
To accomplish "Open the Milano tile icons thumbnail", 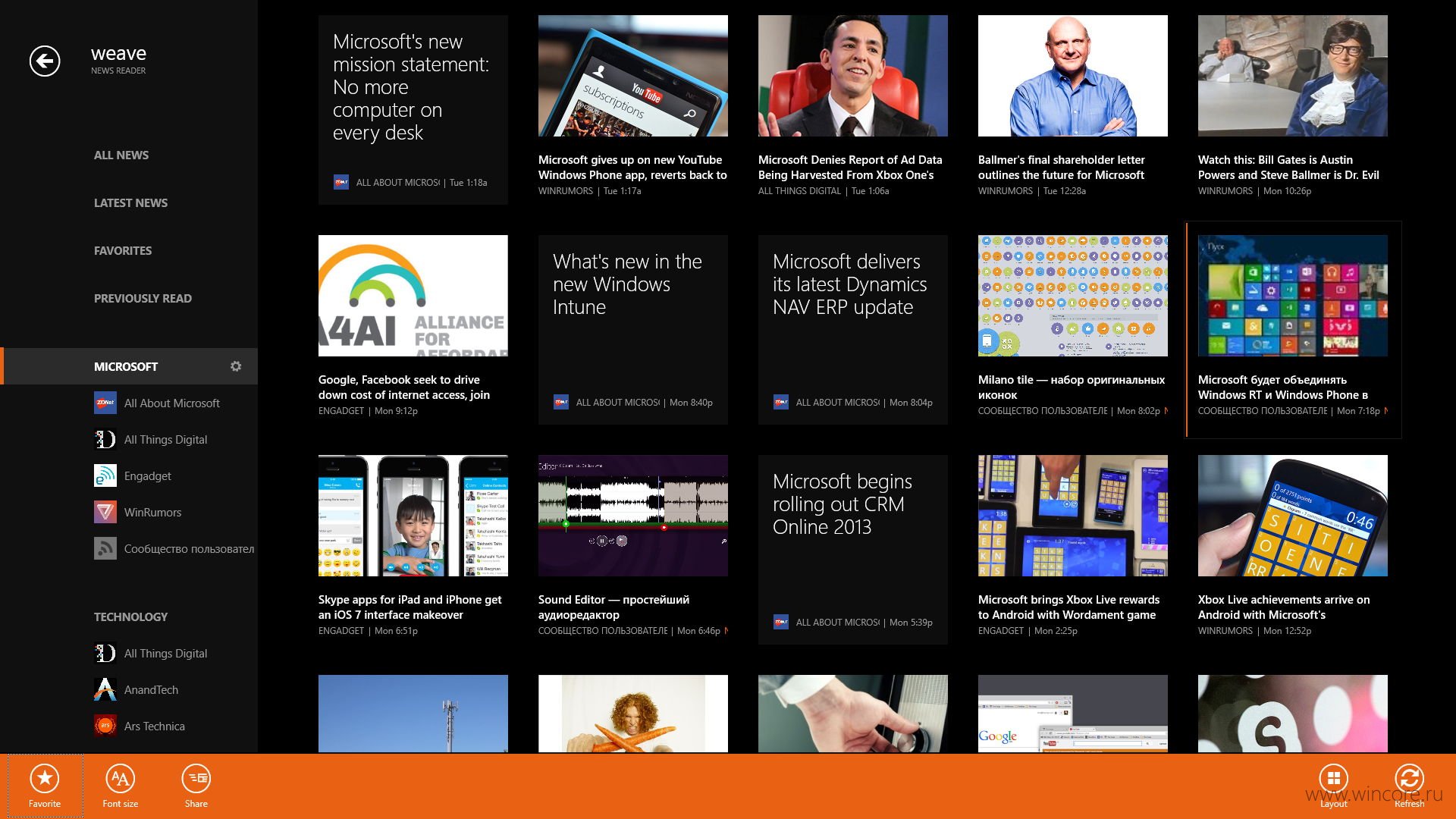I will click(1073, 296).
